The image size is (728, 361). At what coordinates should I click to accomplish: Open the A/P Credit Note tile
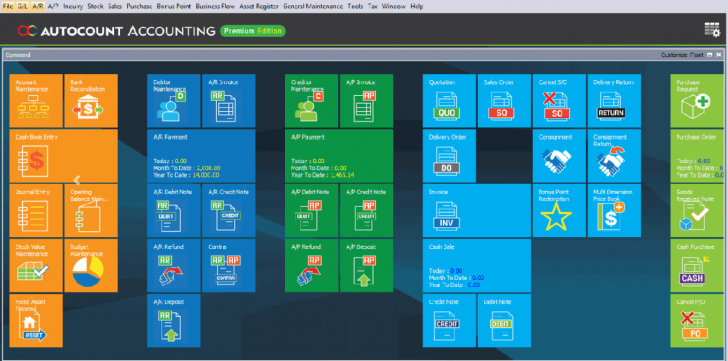coord(366,211)
